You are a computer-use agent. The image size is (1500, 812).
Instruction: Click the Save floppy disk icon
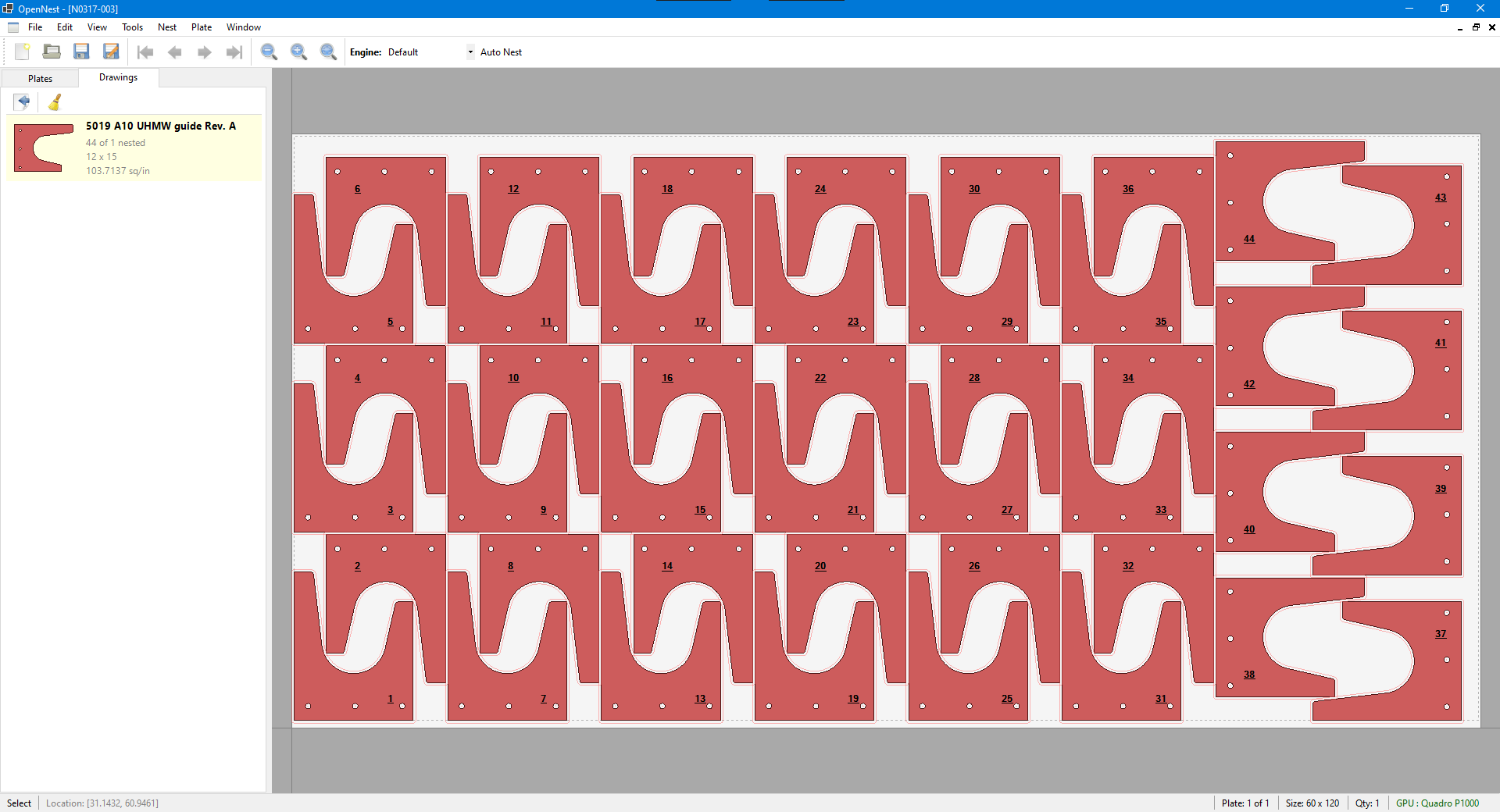[x=81, y=52]
